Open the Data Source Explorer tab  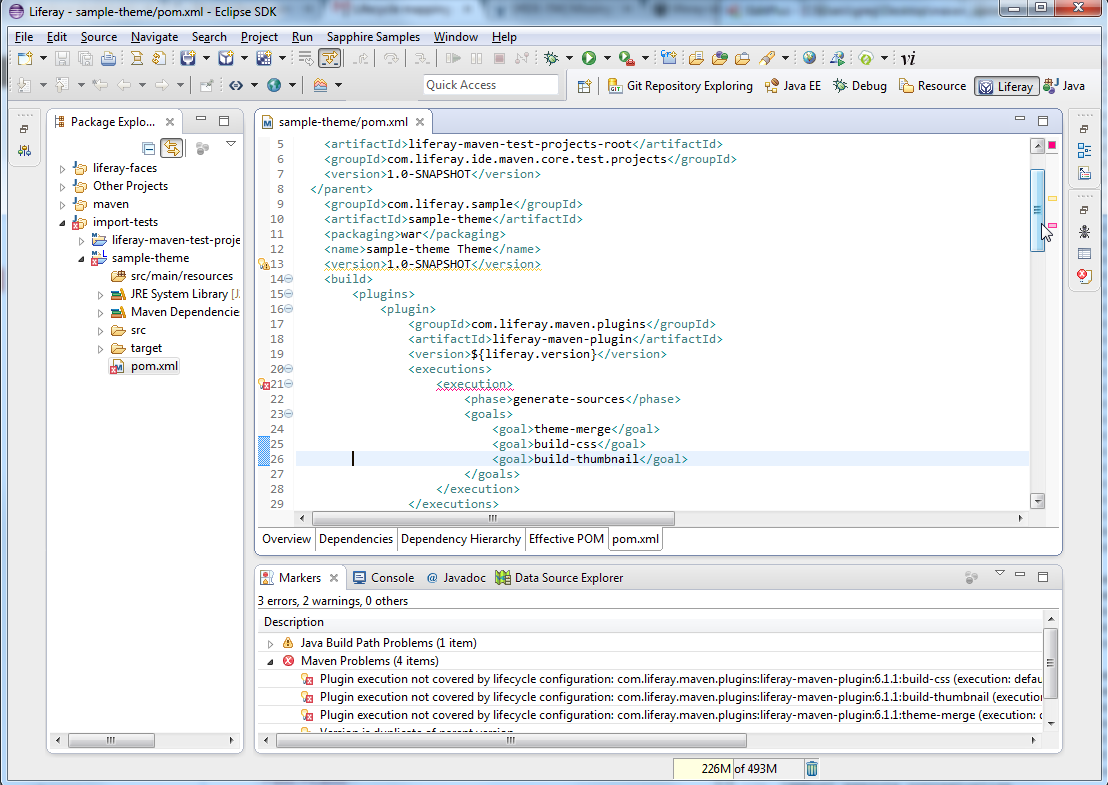pos(559,578)
